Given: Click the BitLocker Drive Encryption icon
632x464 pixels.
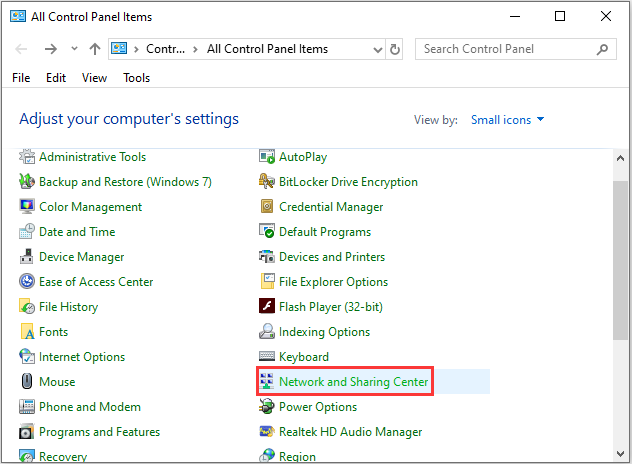Looking at the screenshot, I should tap(267, 182).
